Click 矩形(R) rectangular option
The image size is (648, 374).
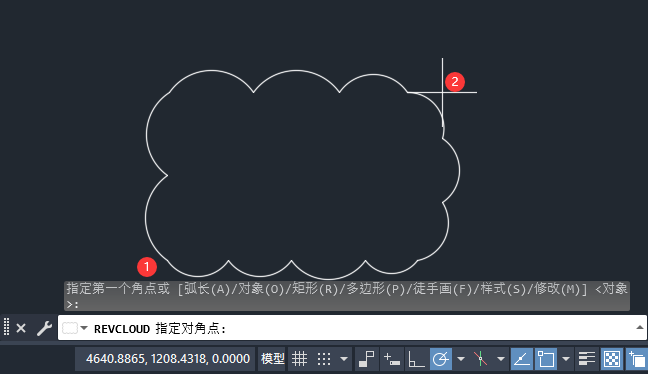tap(315, 288)
